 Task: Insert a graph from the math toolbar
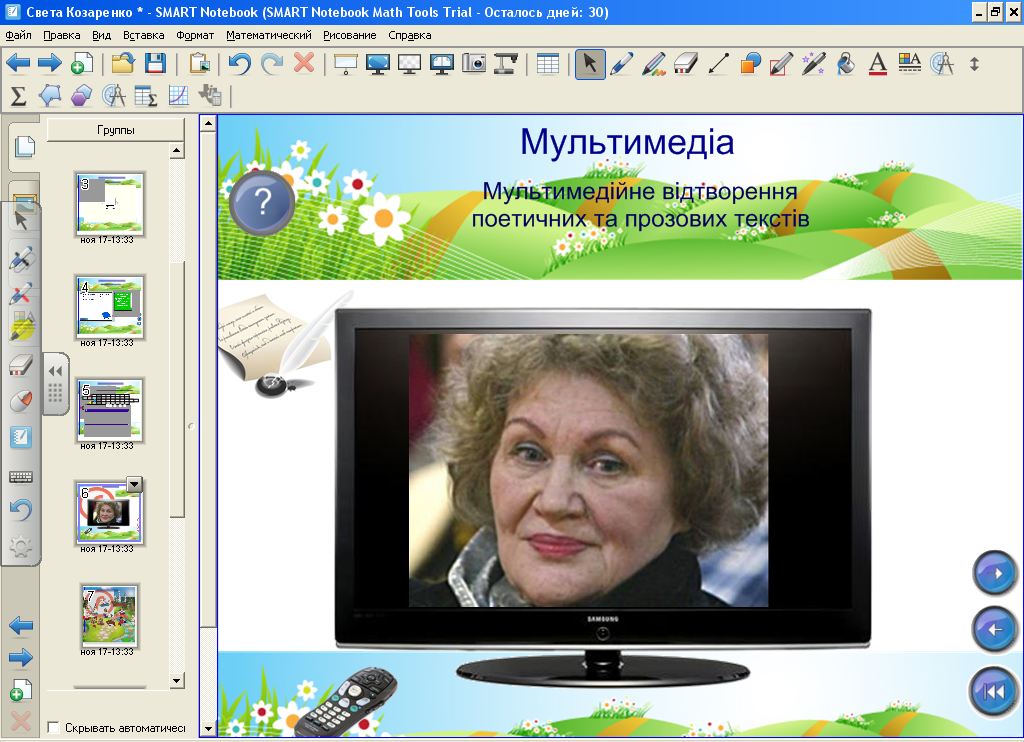click(178, 96)
